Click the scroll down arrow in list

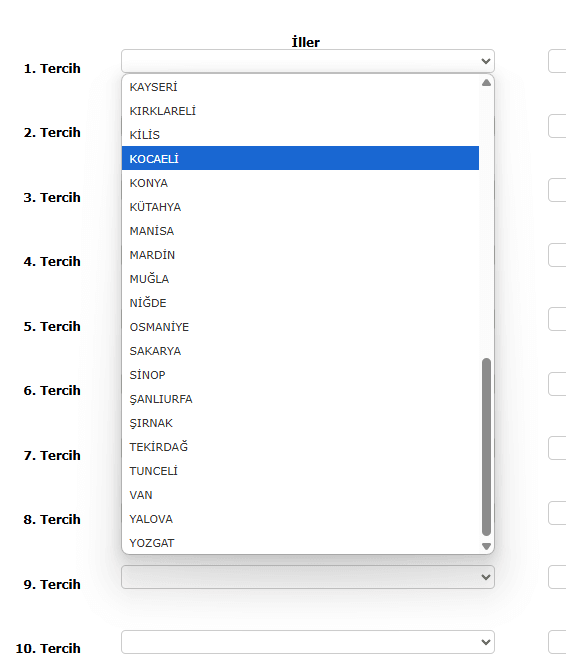click(x=486, y=546)
